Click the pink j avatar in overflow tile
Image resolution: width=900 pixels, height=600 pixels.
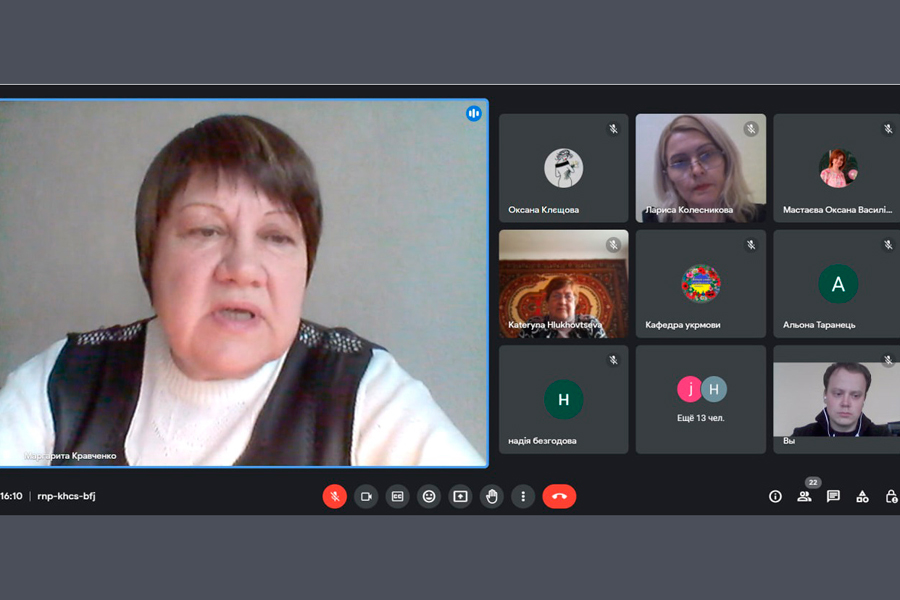690,389
